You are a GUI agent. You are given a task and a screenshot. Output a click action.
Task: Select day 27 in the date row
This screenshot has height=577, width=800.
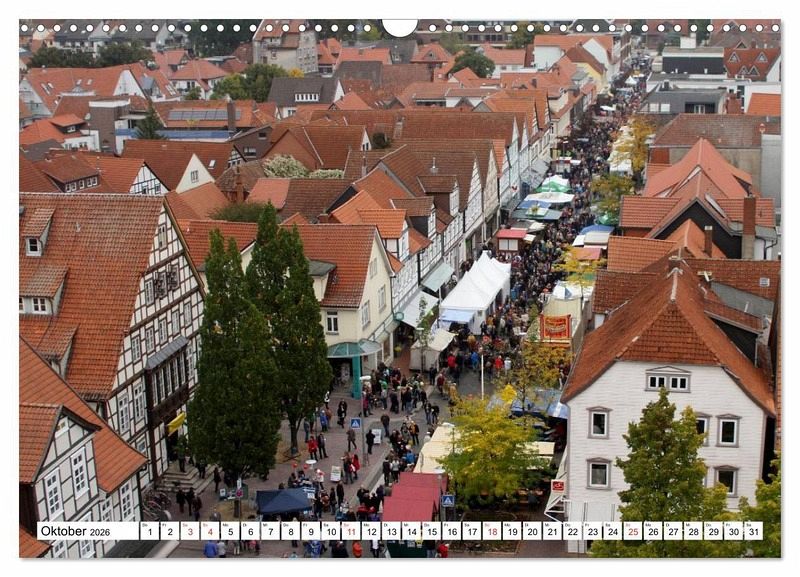[x=672, y=531]
